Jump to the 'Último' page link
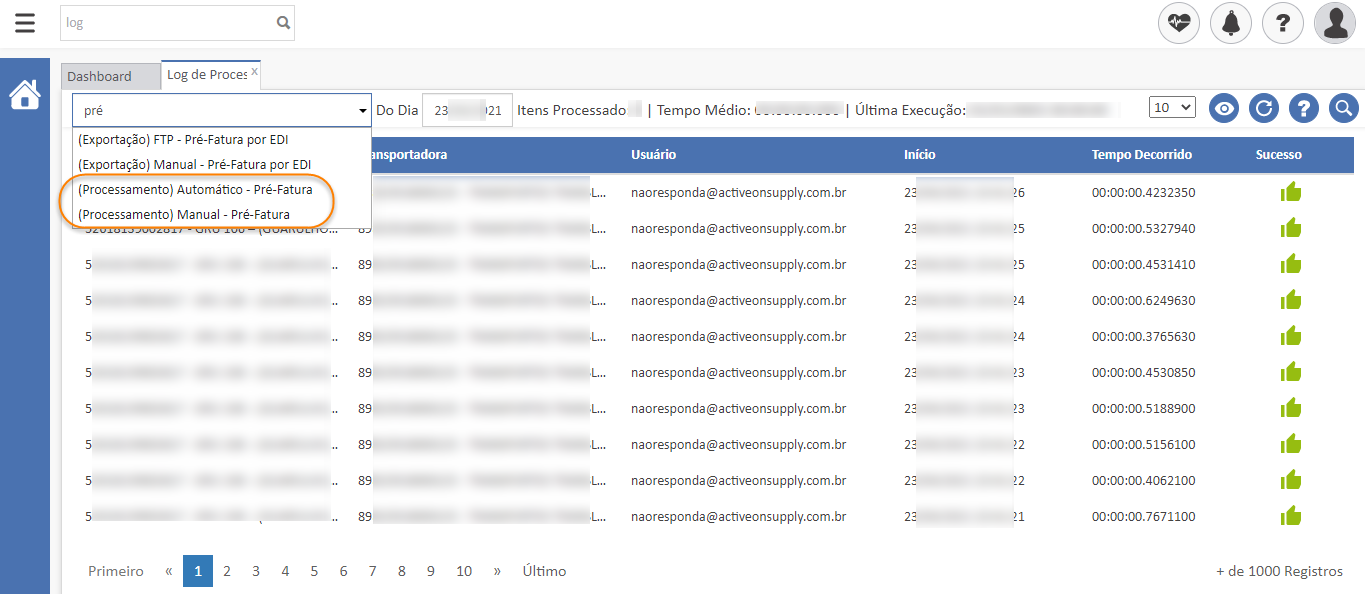This screenshot has width=1365, height=594. pyautogui.click(x=544, y=571)
